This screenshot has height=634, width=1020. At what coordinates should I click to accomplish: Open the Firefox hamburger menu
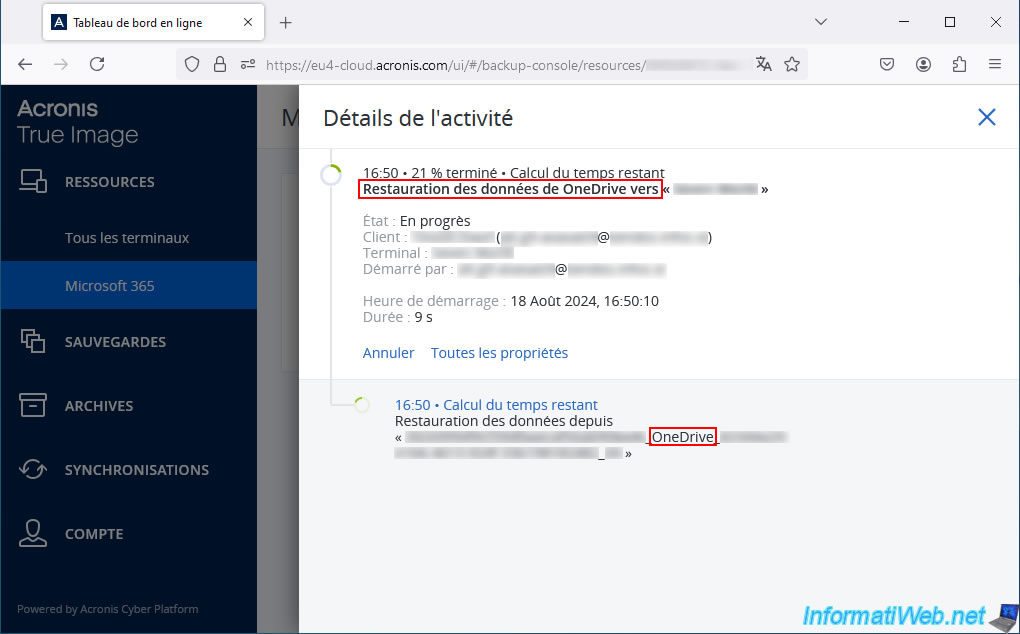(995, 64)
